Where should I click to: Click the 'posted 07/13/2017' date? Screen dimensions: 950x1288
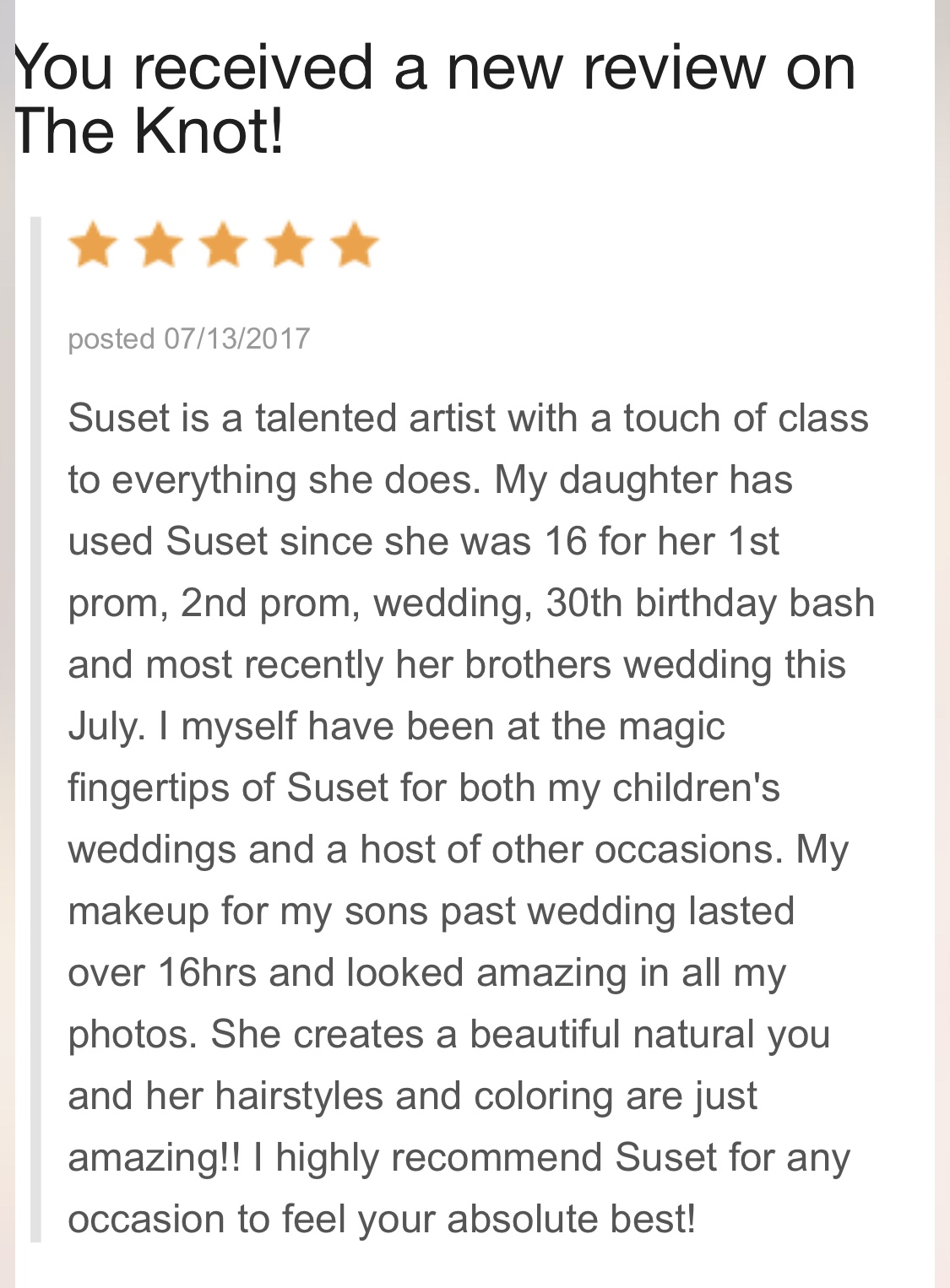189,339
